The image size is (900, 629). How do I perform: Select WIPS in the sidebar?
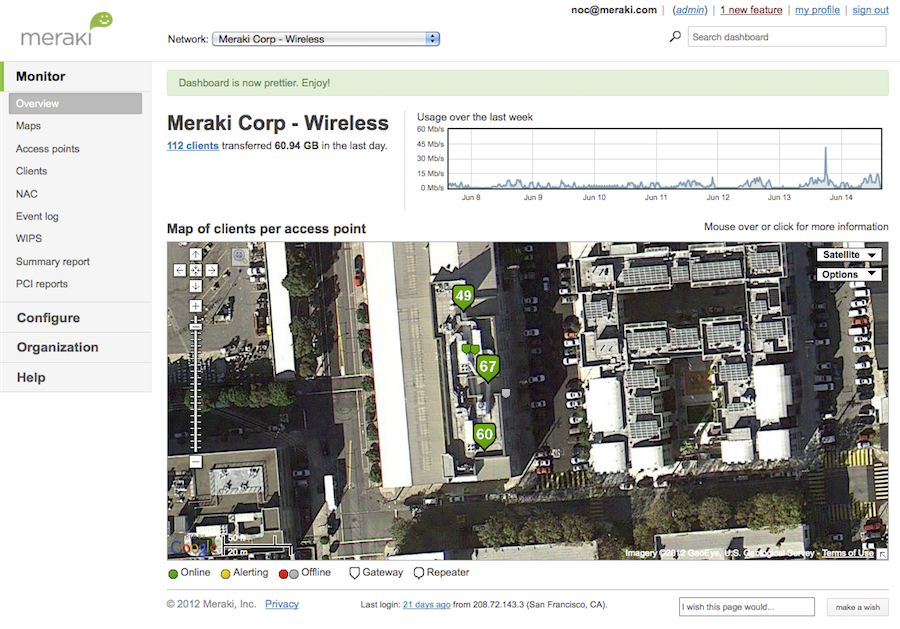click(x=29, y=239)
